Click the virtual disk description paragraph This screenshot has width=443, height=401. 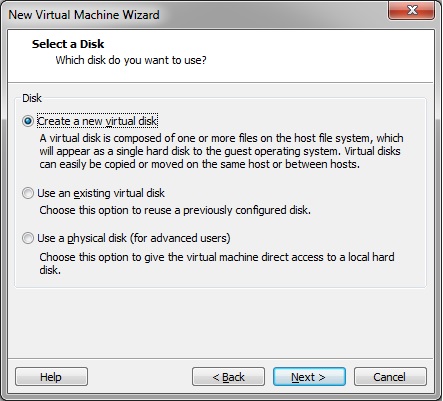(221, 151)
